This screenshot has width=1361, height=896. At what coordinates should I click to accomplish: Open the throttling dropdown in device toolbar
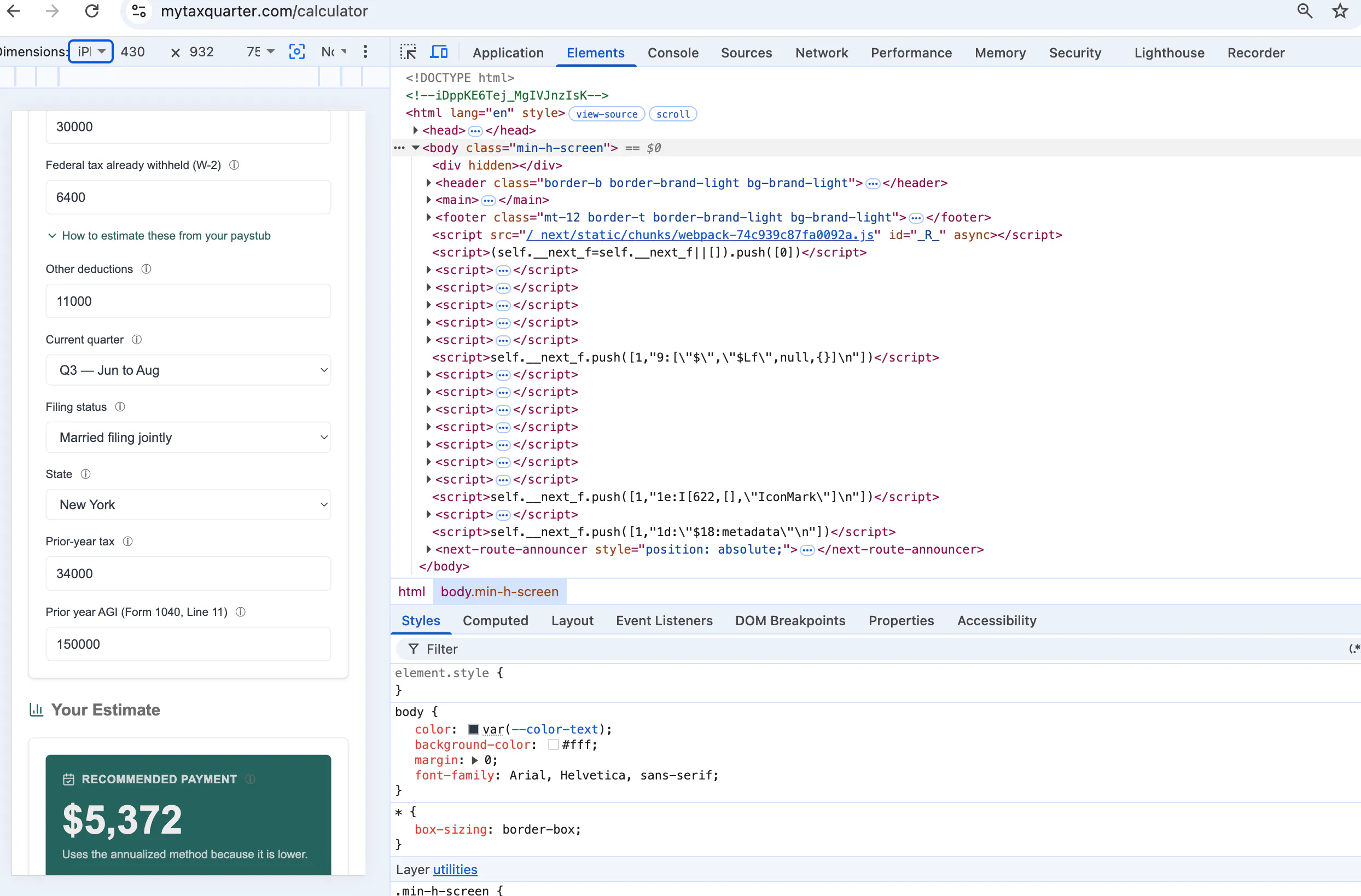(x=334, y=52)
